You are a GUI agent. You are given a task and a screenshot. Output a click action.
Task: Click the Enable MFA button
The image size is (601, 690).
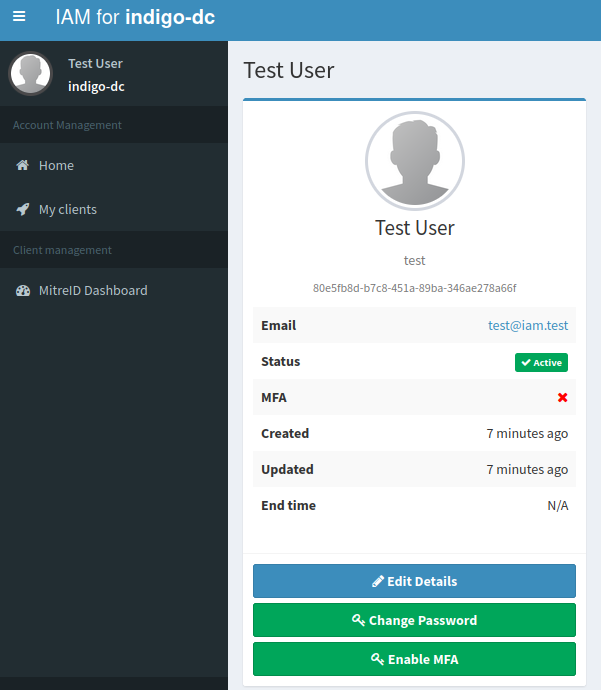[414, 659]
